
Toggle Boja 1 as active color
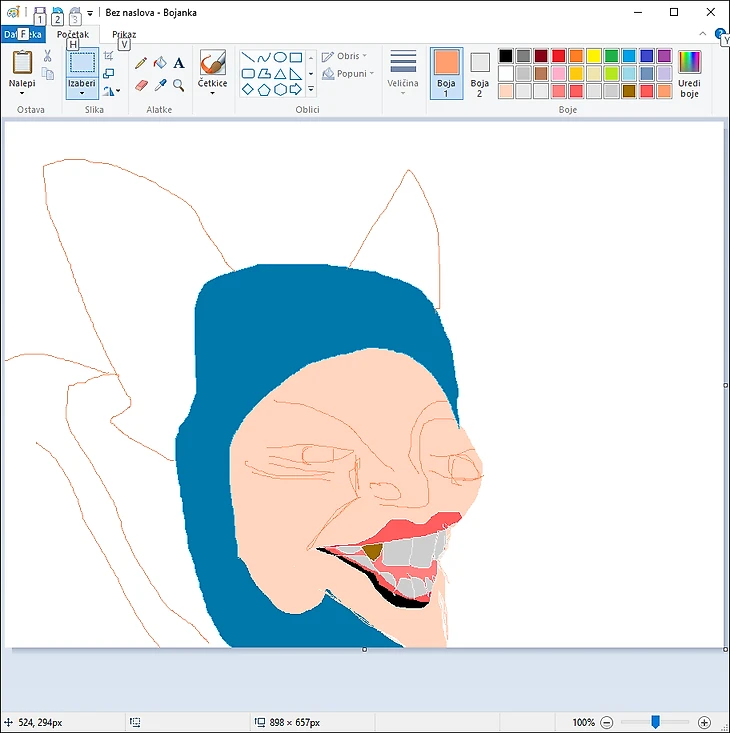(447, 73)
